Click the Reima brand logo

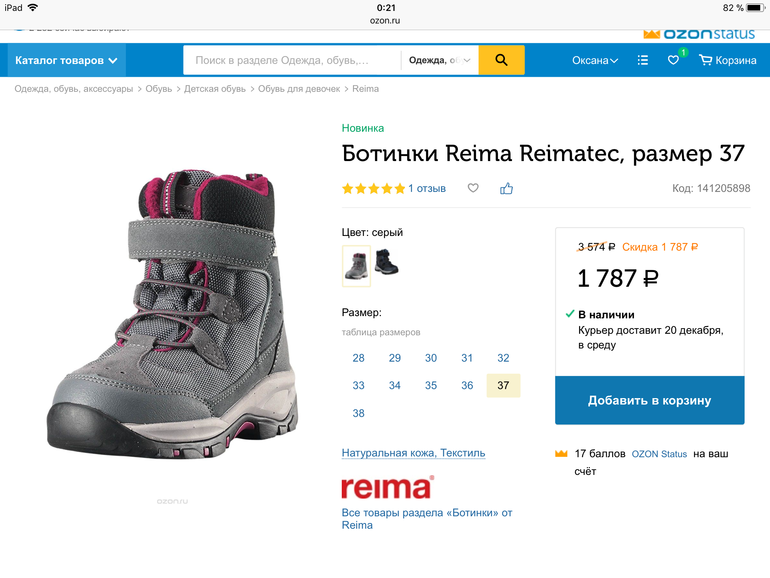(387, 487)
